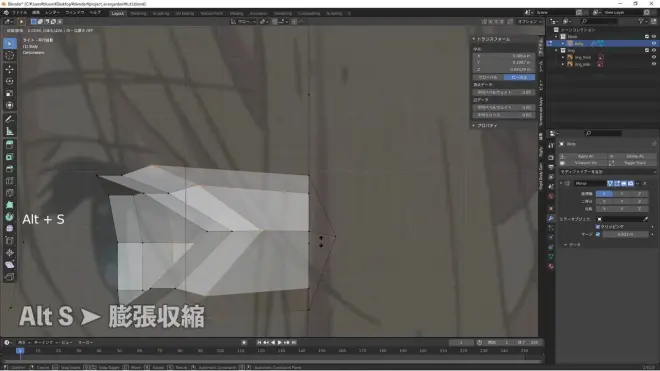Open the File menu
660x371 pixels.
(x=19, y=13)
